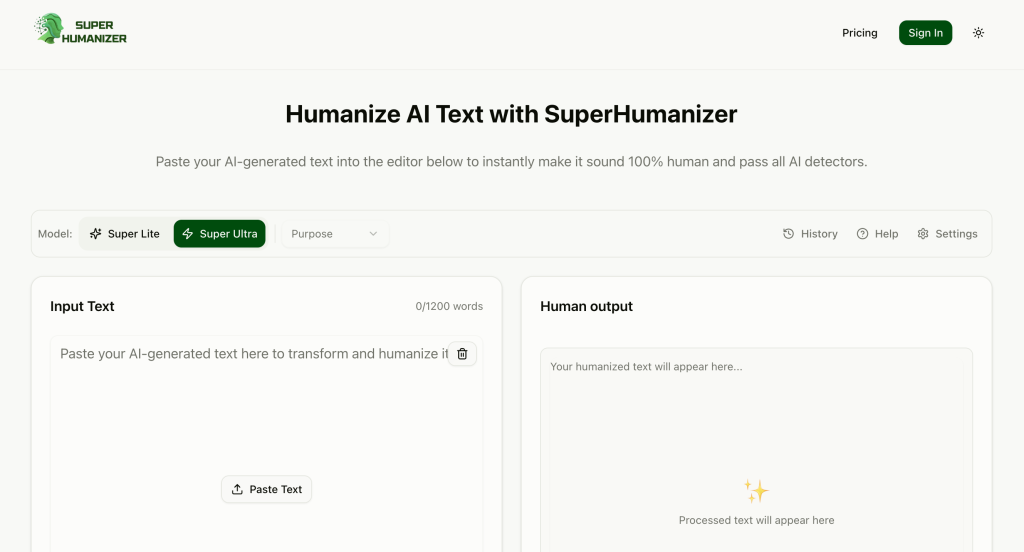Screen dimensions: 1024x552
Task: Click the upload icon in Paste Text
Action: [x=237, y=489]
